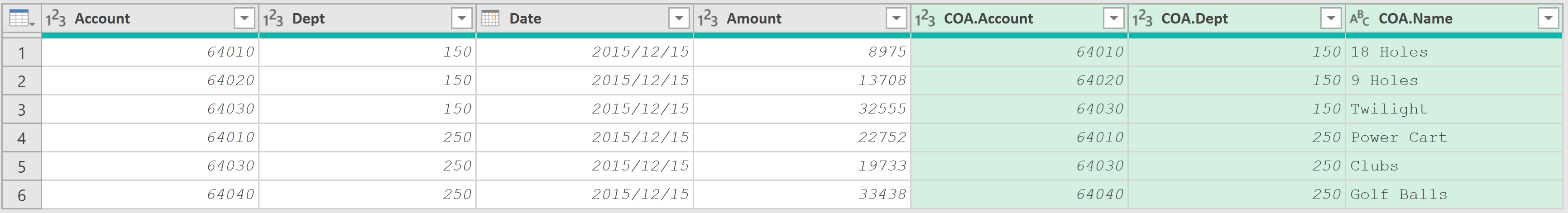Open the Dept column filter dropdown

[461, 19]
